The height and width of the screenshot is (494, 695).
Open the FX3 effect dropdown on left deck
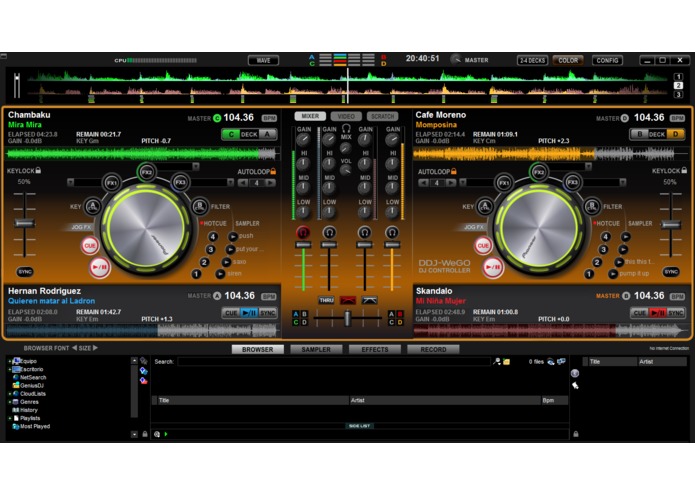[230, 182]
